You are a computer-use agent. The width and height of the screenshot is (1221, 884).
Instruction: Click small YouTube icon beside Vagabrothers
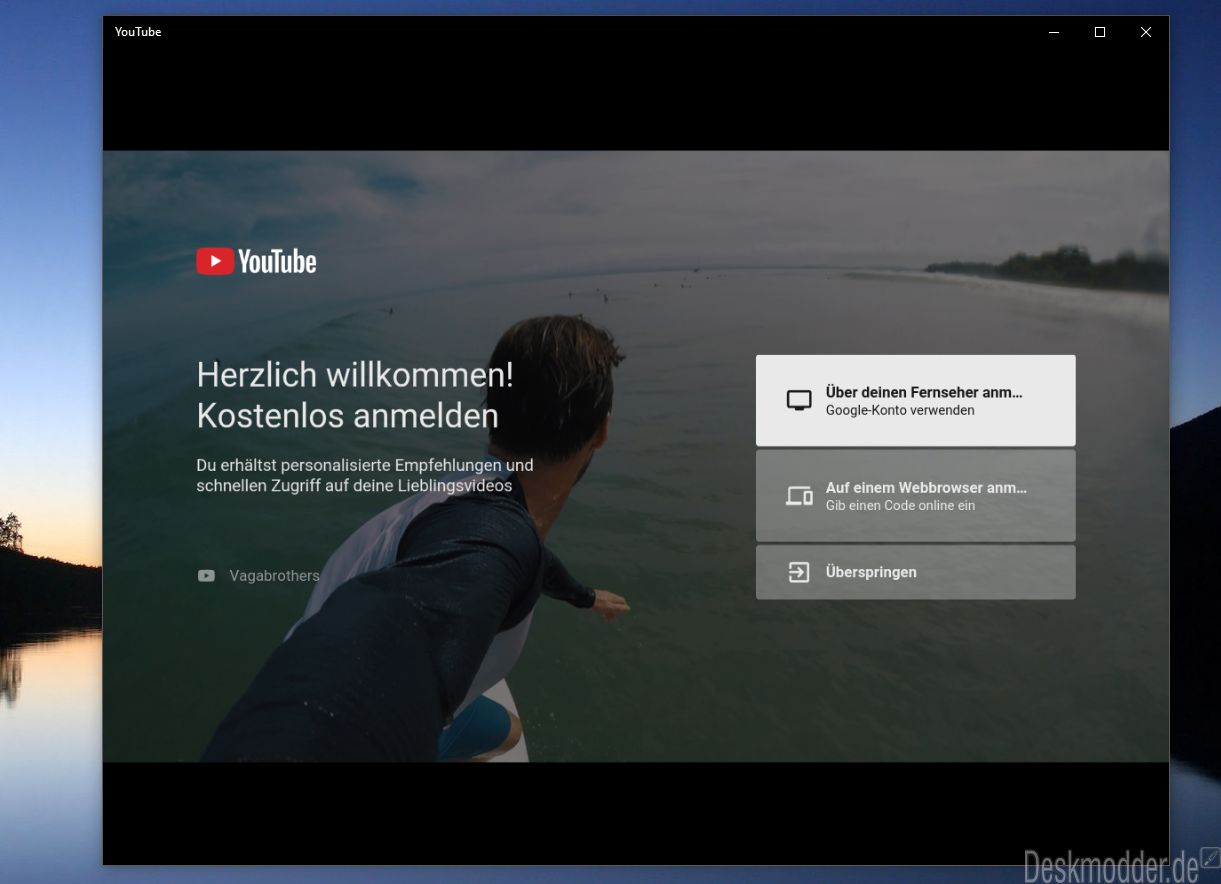pos(206,576)
